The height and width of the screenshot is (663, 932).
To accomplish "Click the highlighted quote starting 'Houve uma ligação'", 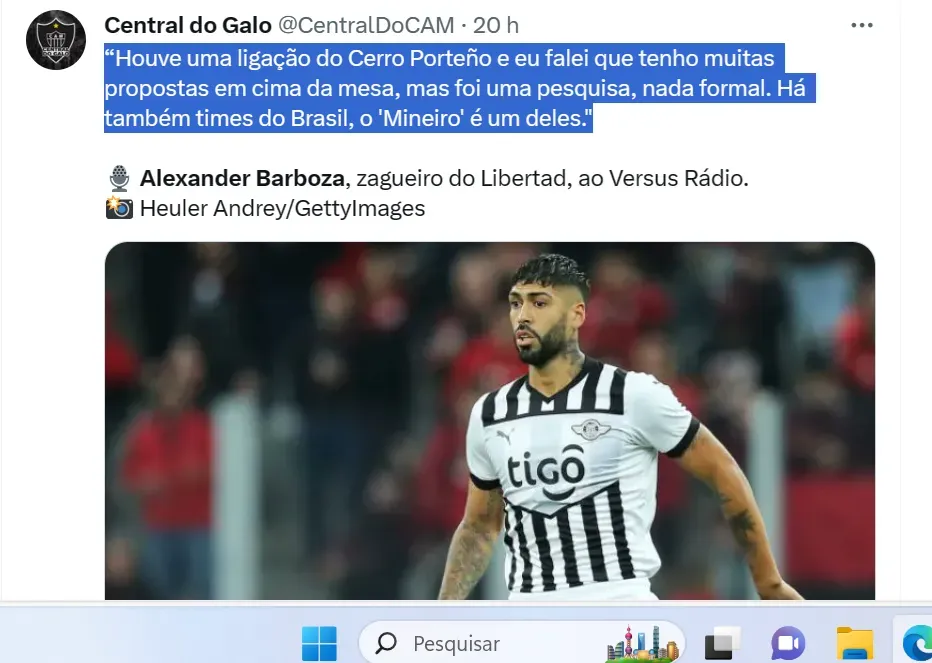I will [x=459, y=88].
